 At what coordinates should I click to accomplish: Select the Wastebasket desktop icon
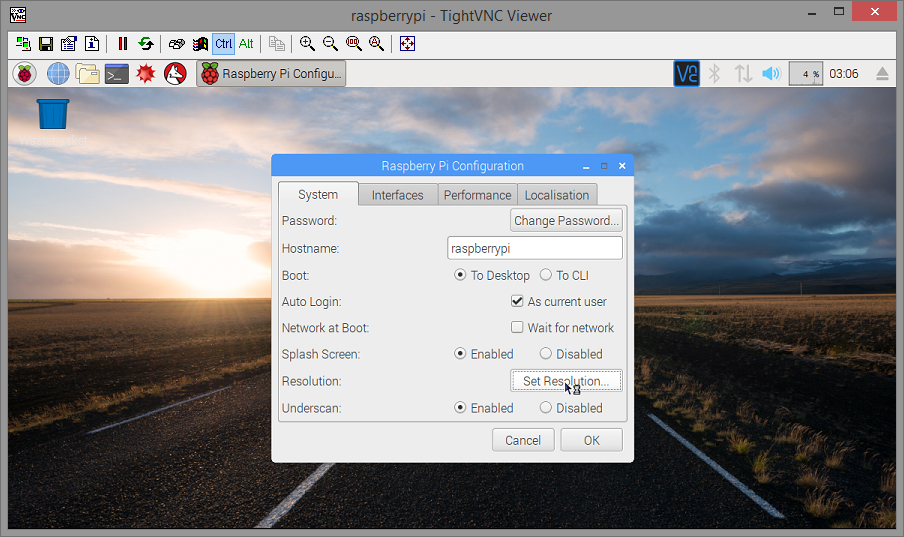[x=53, y=114]
